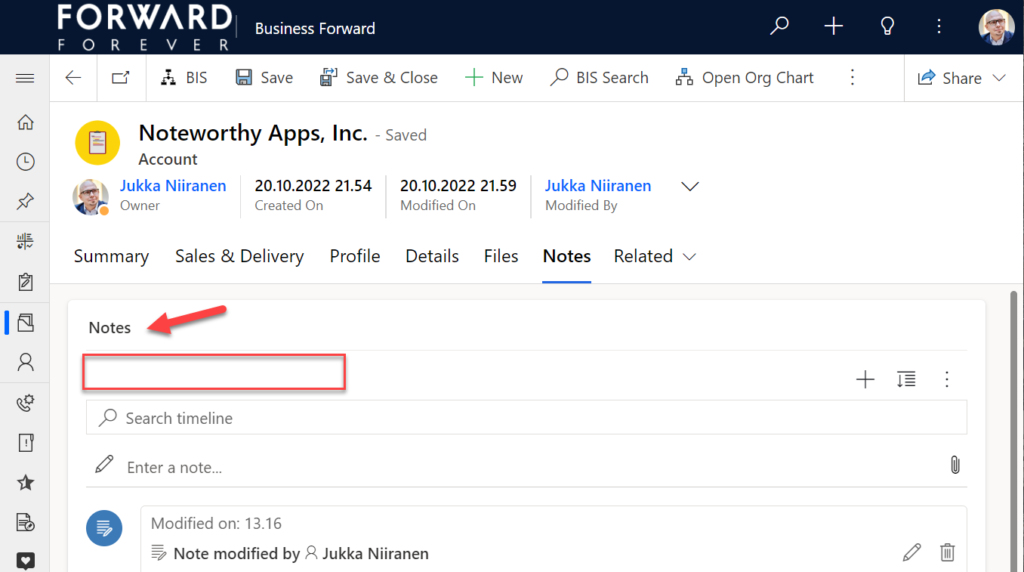1024x572 pixels.
Task: Open BIS Search command
Action: coord(599,78)
